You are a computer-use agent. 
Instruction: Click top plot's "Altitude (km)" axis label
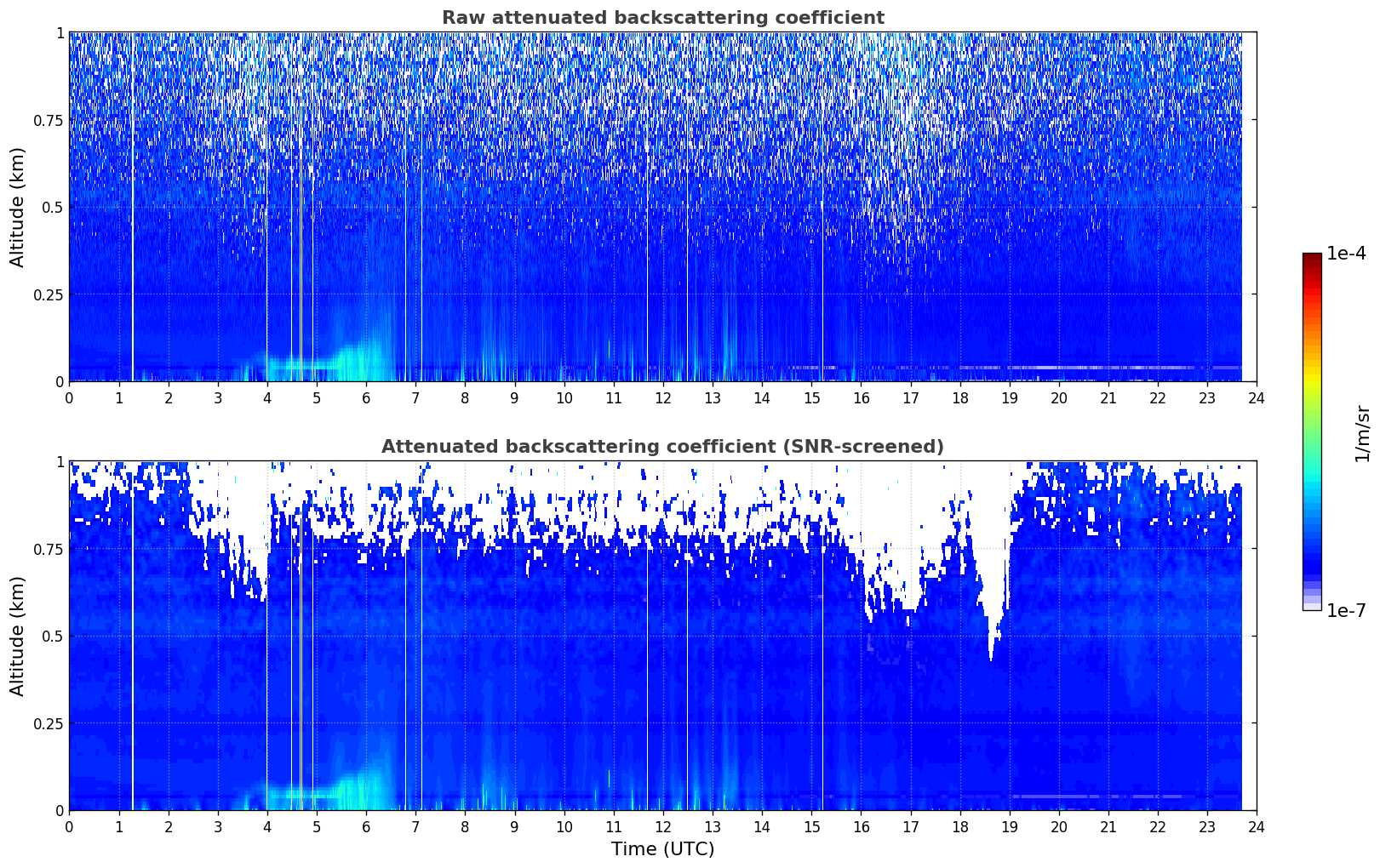(x=18, y=207)
